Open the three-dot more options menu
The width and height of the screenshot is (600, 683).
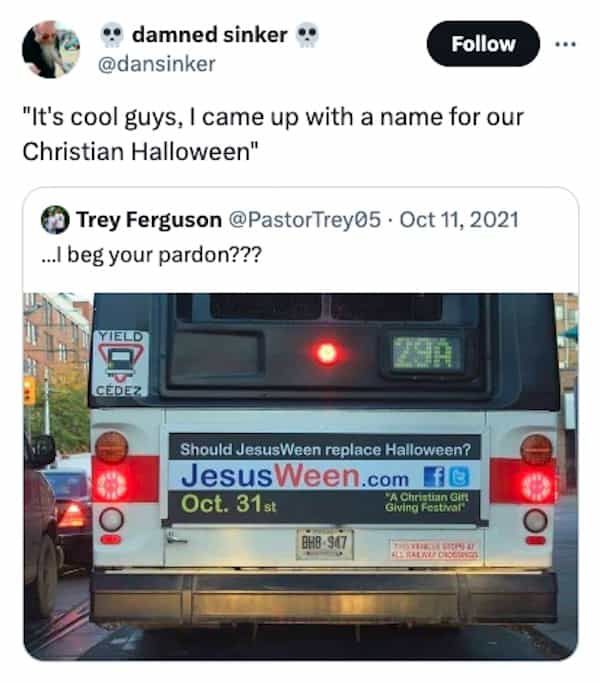(x=566, y=44)
